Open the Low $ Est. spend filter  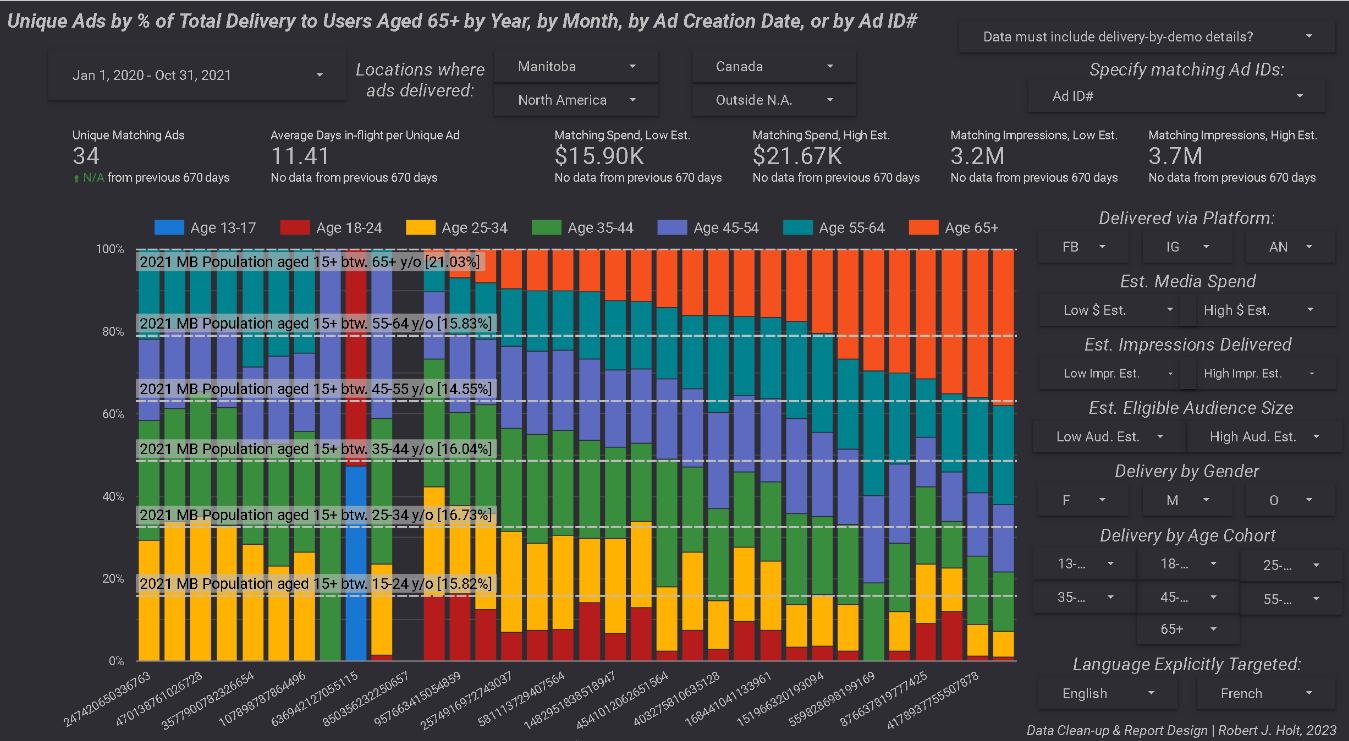point(1109,310)
